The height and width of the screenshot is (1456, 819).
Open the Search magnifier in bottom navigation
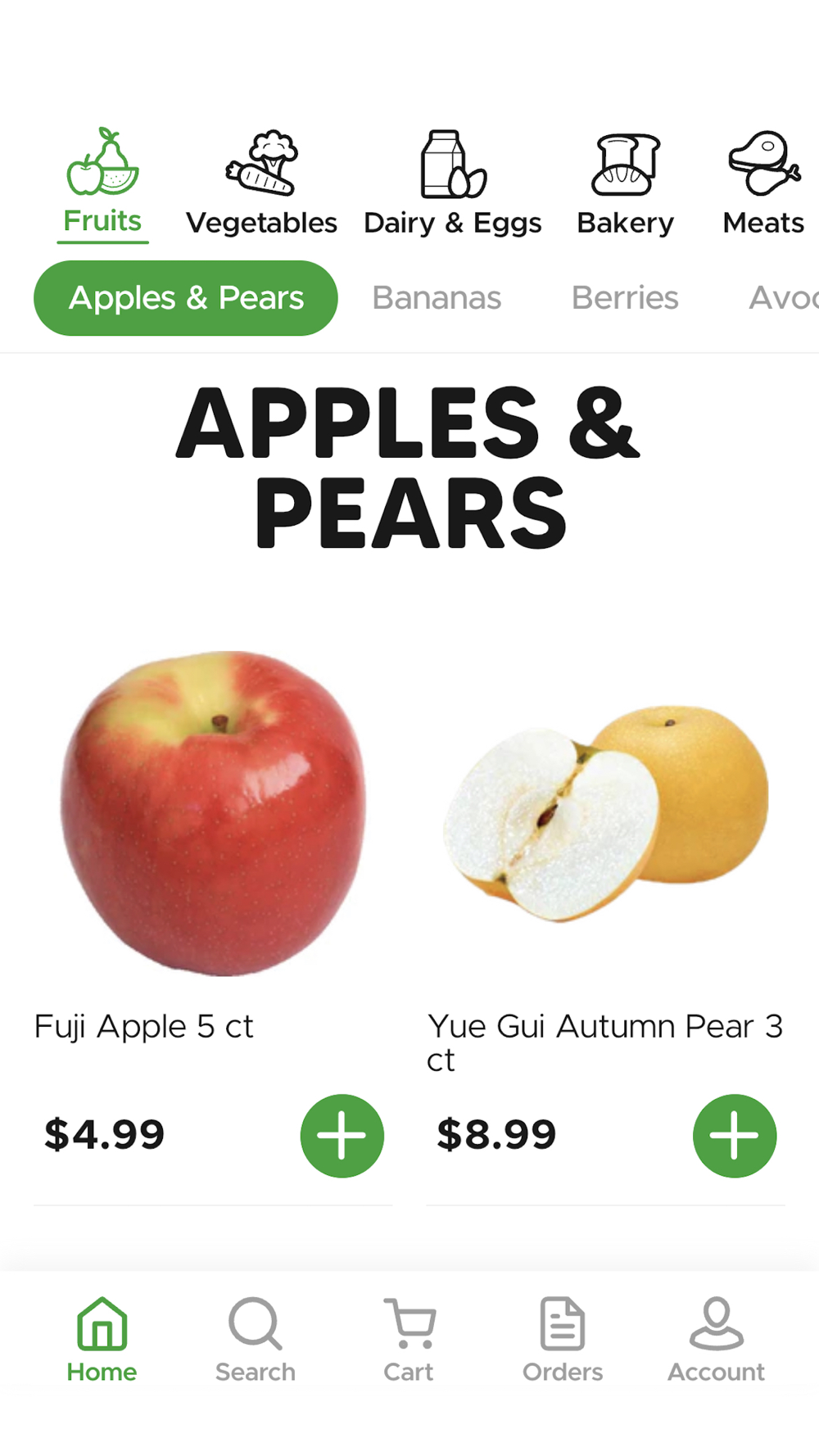coord(256,1323)
